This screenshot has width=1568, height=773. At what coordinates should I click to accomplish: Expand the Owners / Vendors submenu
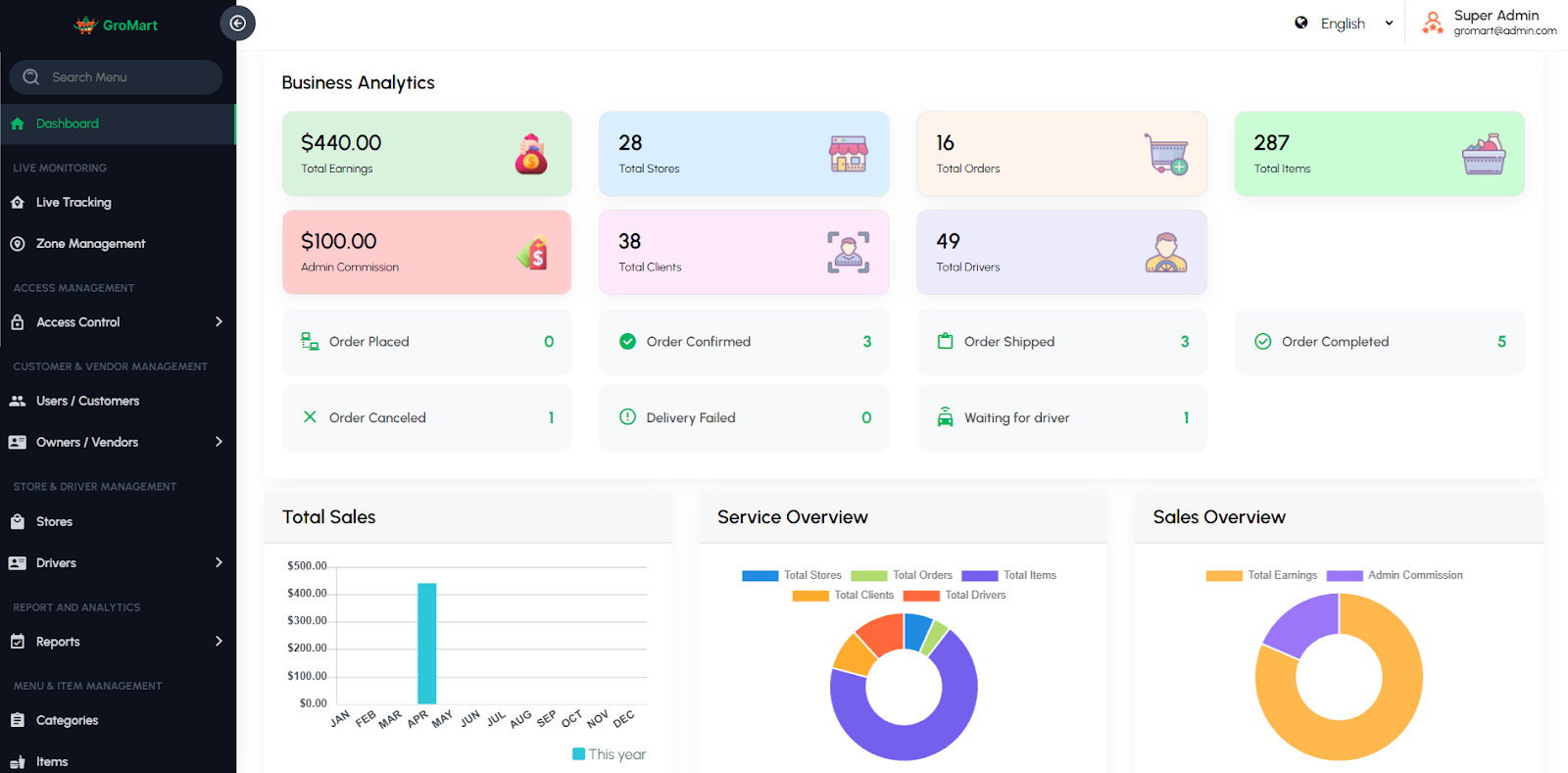(118, 442)
